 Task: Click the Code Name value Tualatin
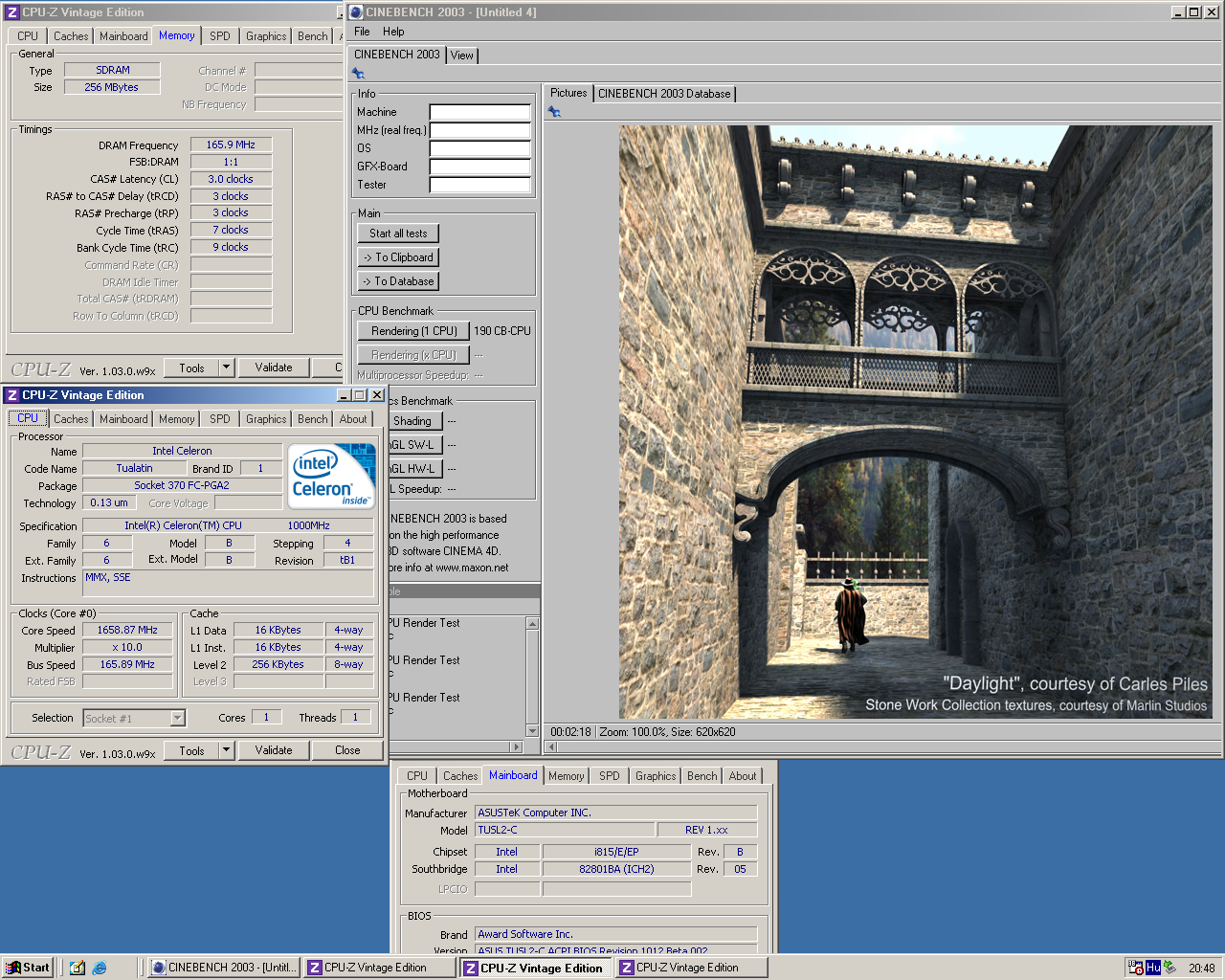tap(134, 468)
